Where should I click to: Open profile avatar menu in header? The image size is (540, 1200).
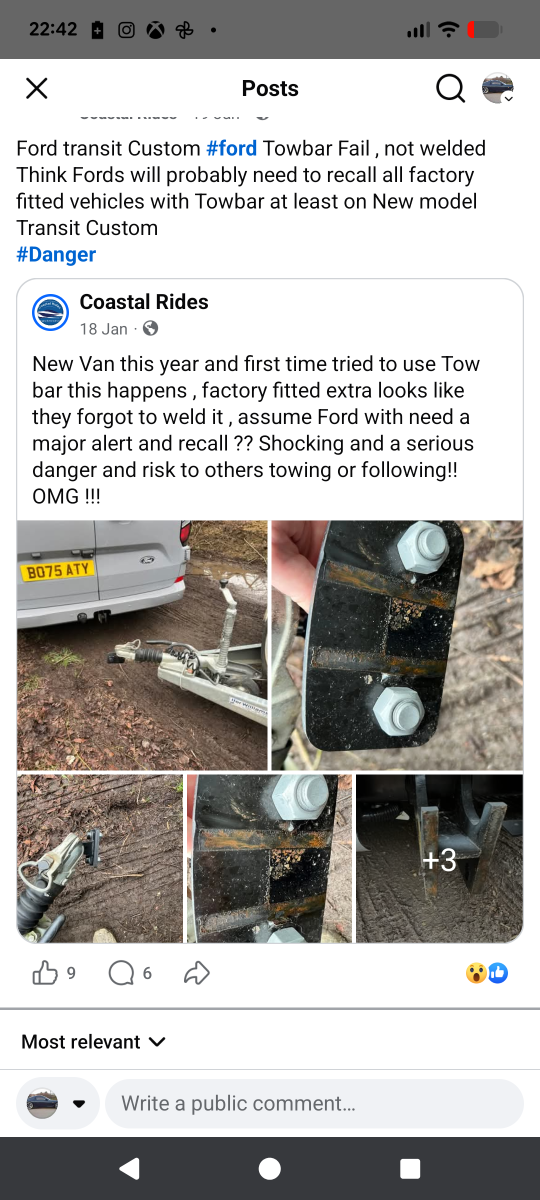click(x=498, y=89)
